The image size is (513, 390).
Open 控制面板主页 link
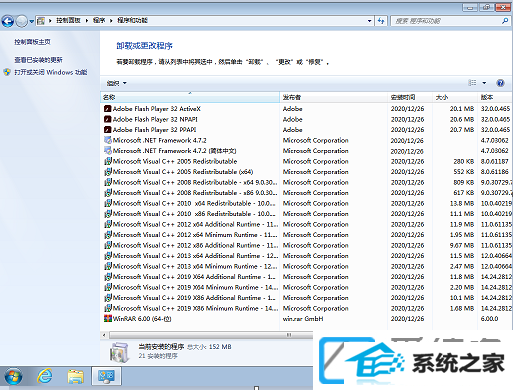click(32, 42)
